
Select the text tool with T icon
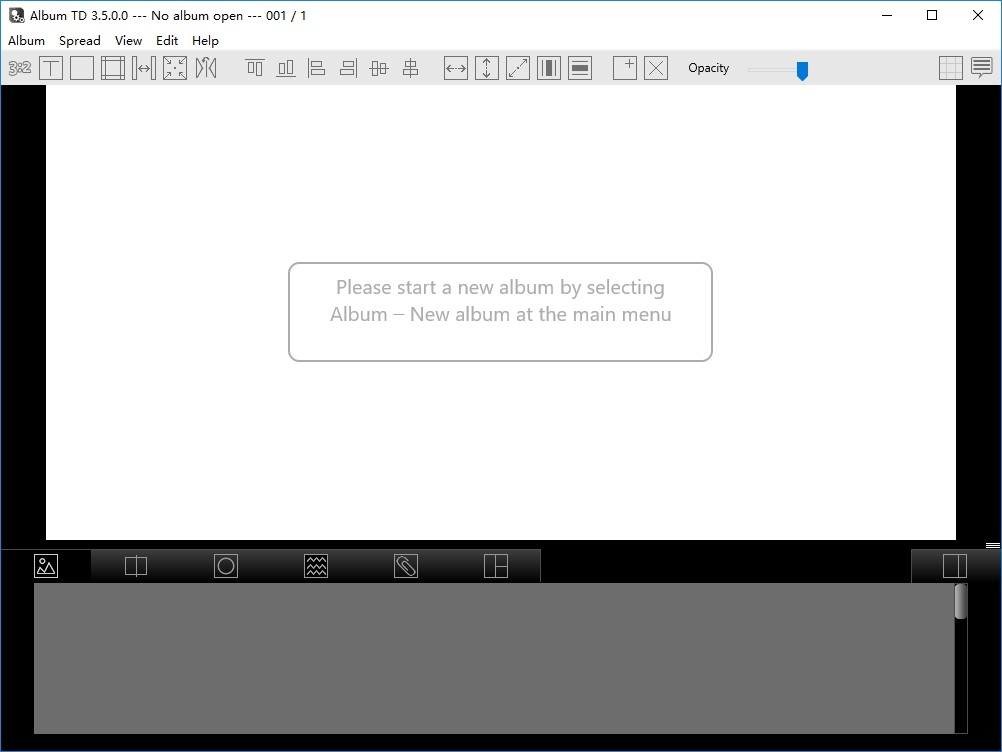pyautogui.click(x=50, y=68)
